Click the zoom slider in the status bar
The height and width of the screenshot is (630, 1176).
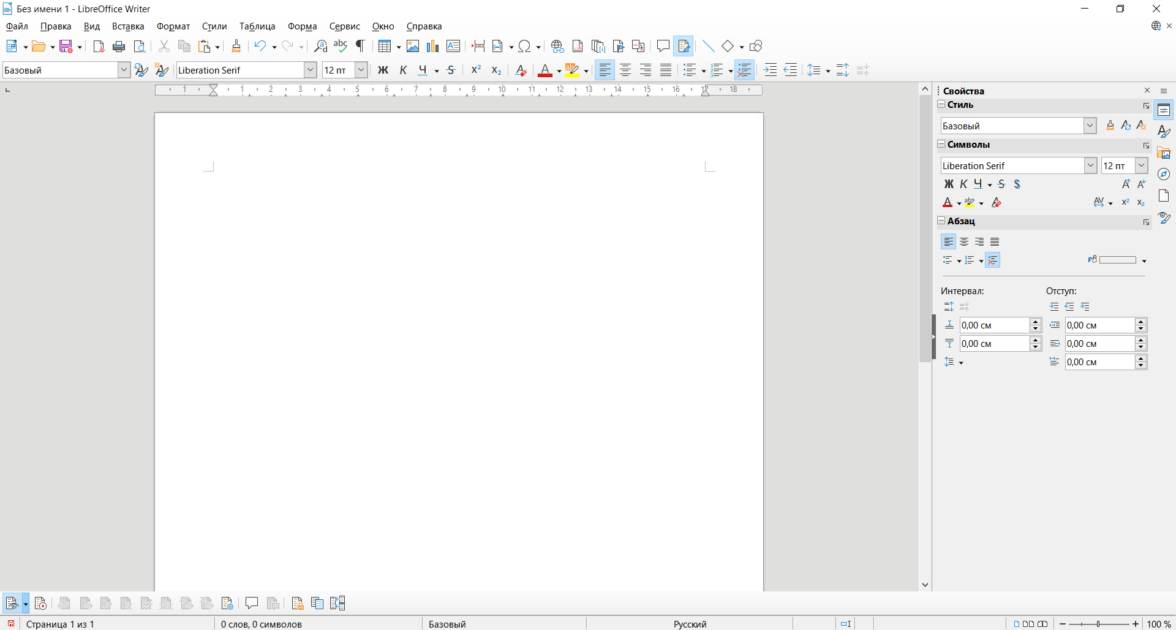click(x=1098, y=624)
